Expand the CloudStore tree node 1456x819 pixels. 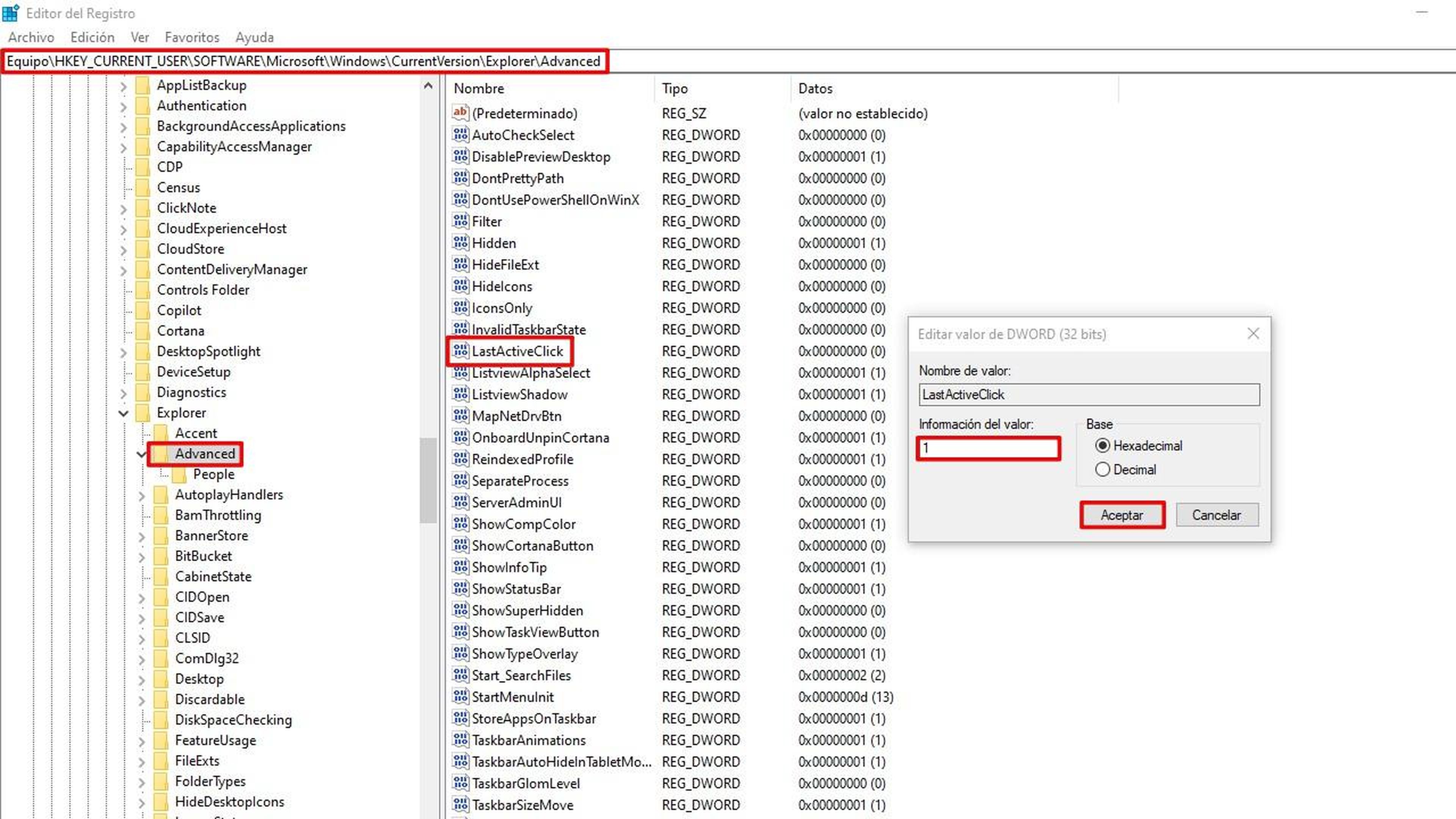123,250
